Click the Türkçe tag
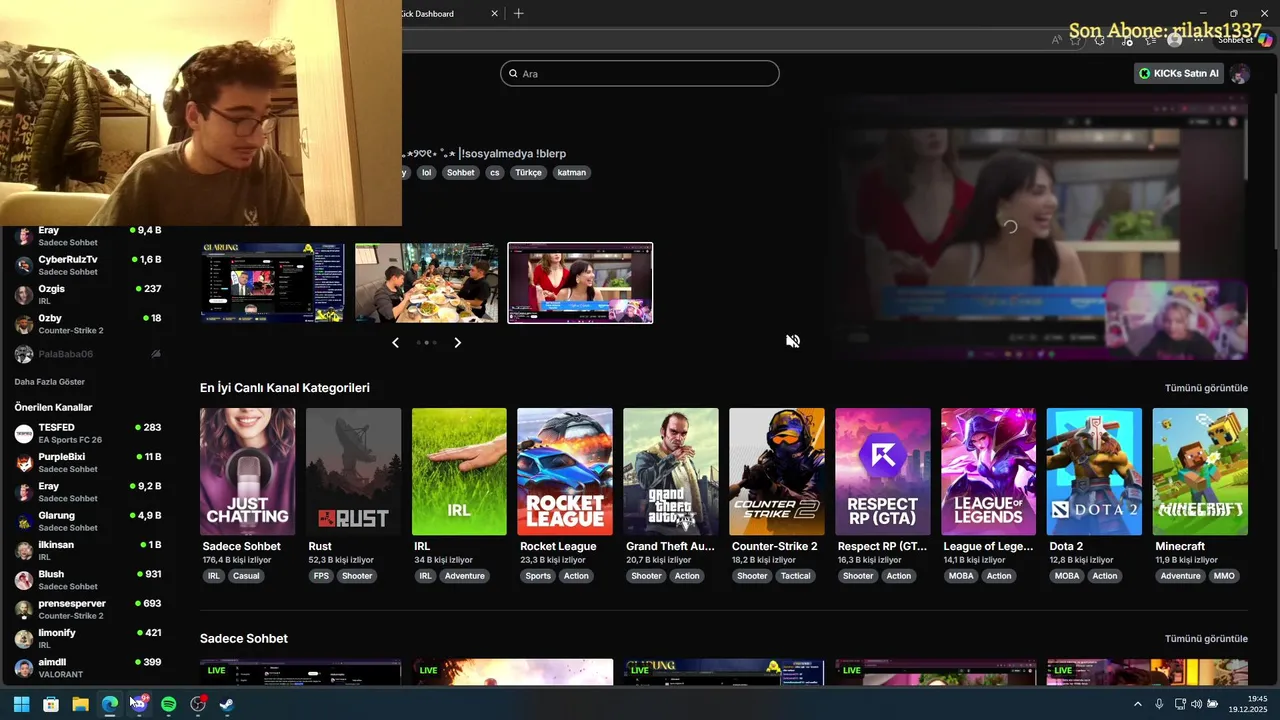 [528, 172]
